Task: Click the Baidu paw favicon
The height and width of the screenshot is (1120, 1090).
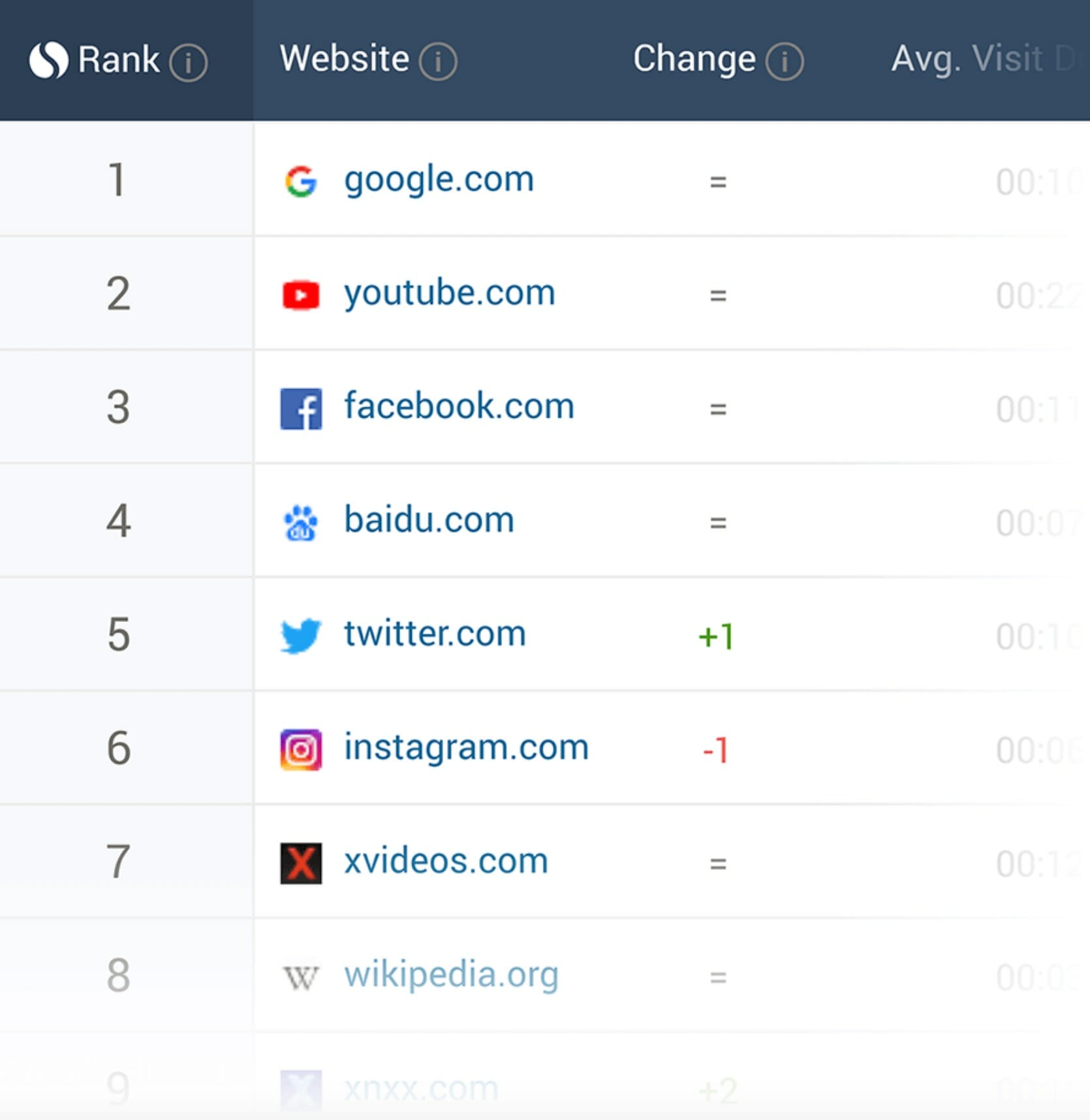Action: click(x=301, y=523)
